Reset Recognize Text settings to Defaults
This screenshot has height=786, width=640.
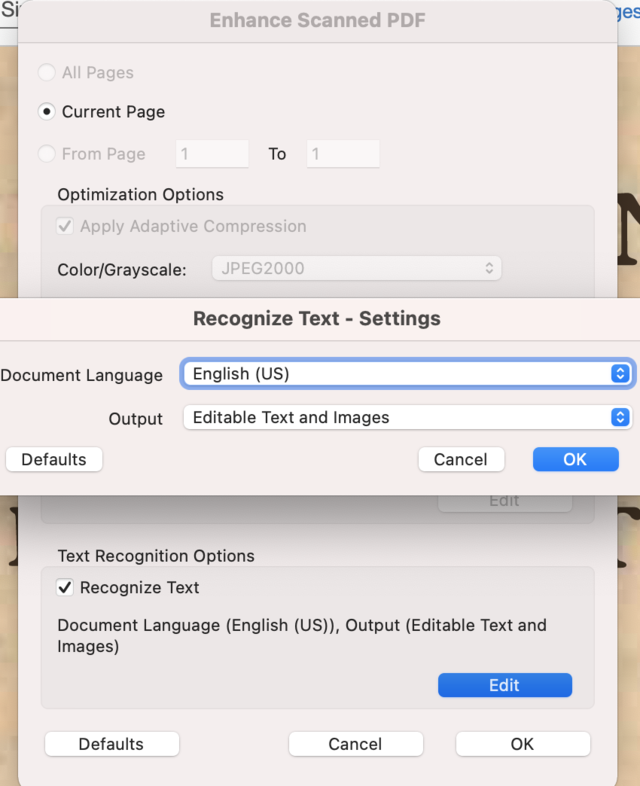click(x=54, y=459)
